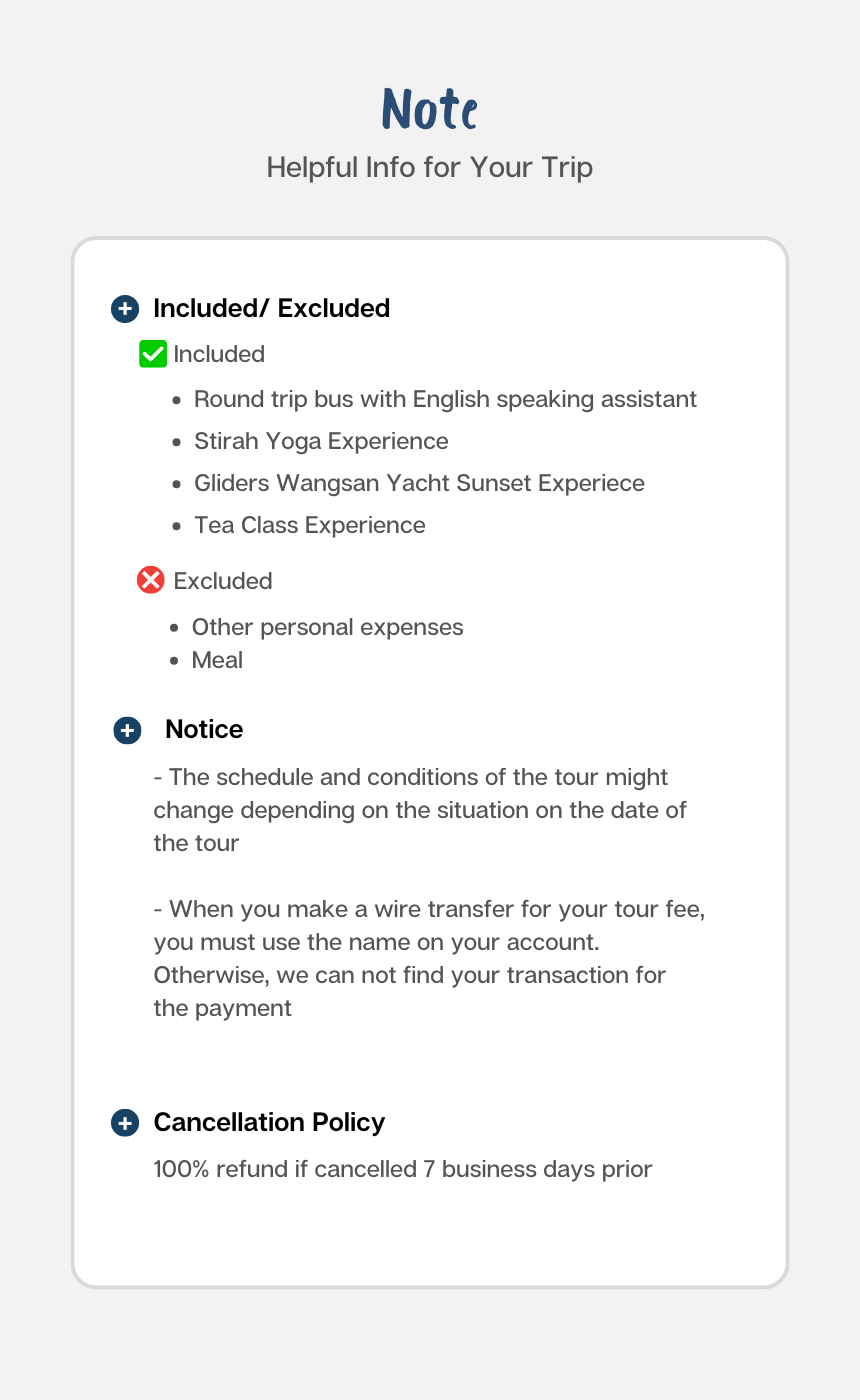Click the red X Excluded icon

tap(151, 580)
